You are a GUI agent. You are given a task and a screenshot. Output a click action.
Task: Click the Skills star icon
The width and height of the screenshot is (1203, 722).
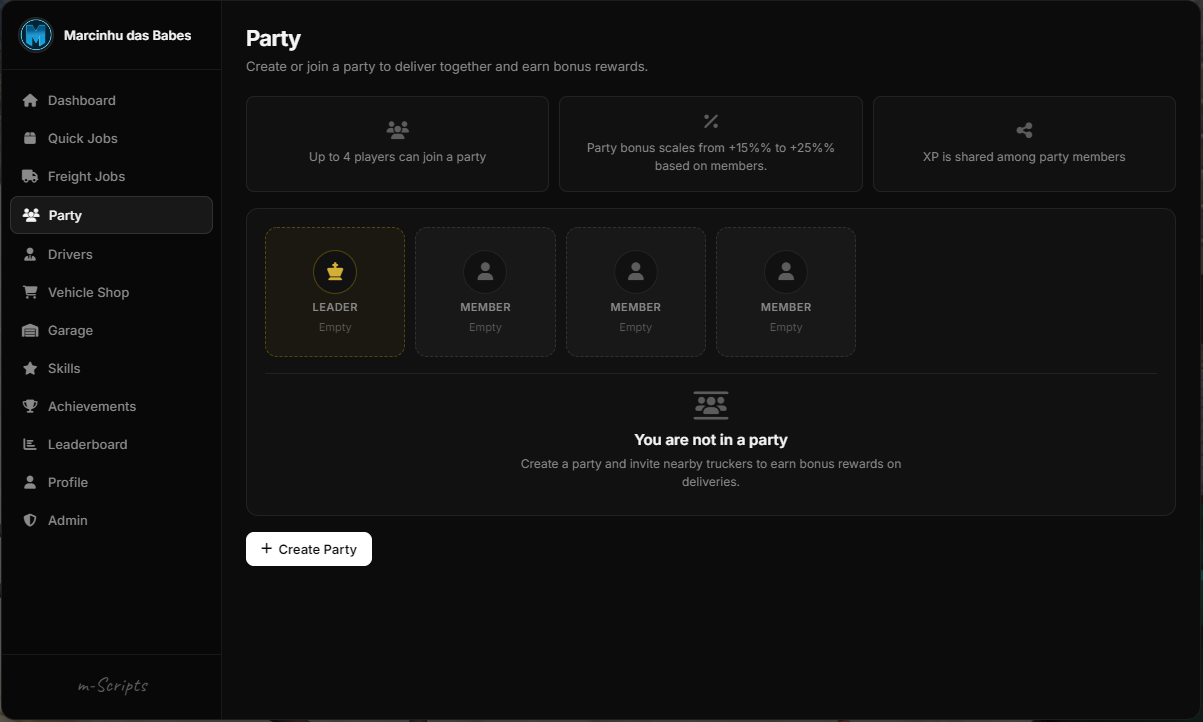point(30,368)
